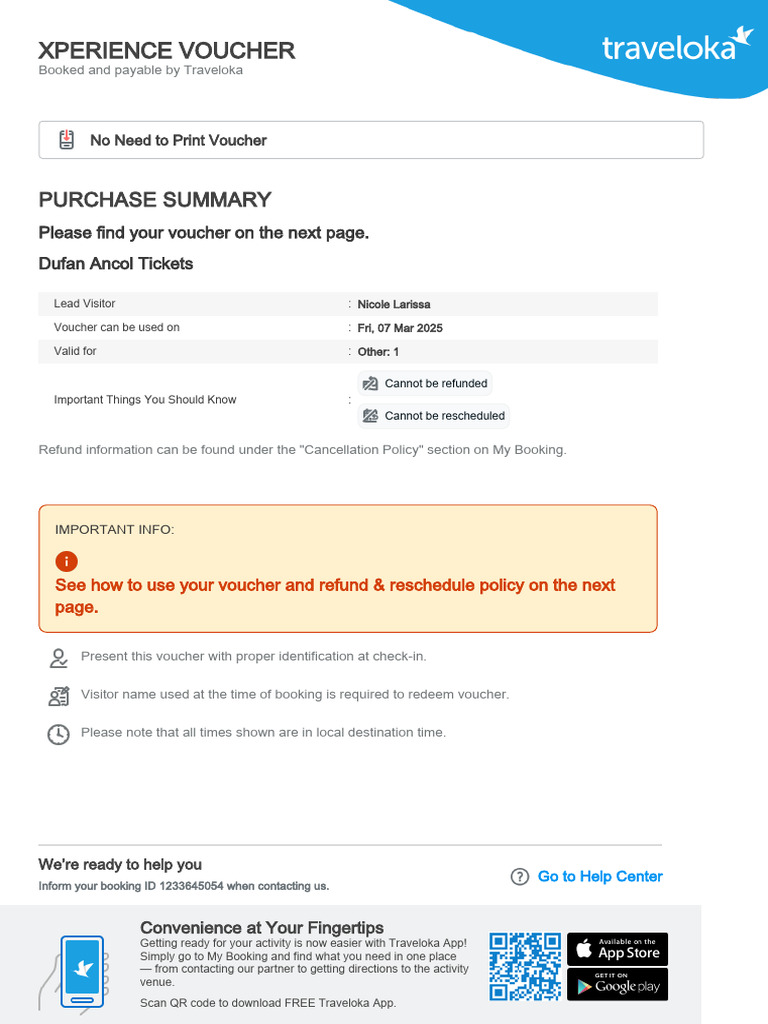Click the Help Center question mark icon
The height and width of the screenshot is (1024, 768).
click(520, 877)
